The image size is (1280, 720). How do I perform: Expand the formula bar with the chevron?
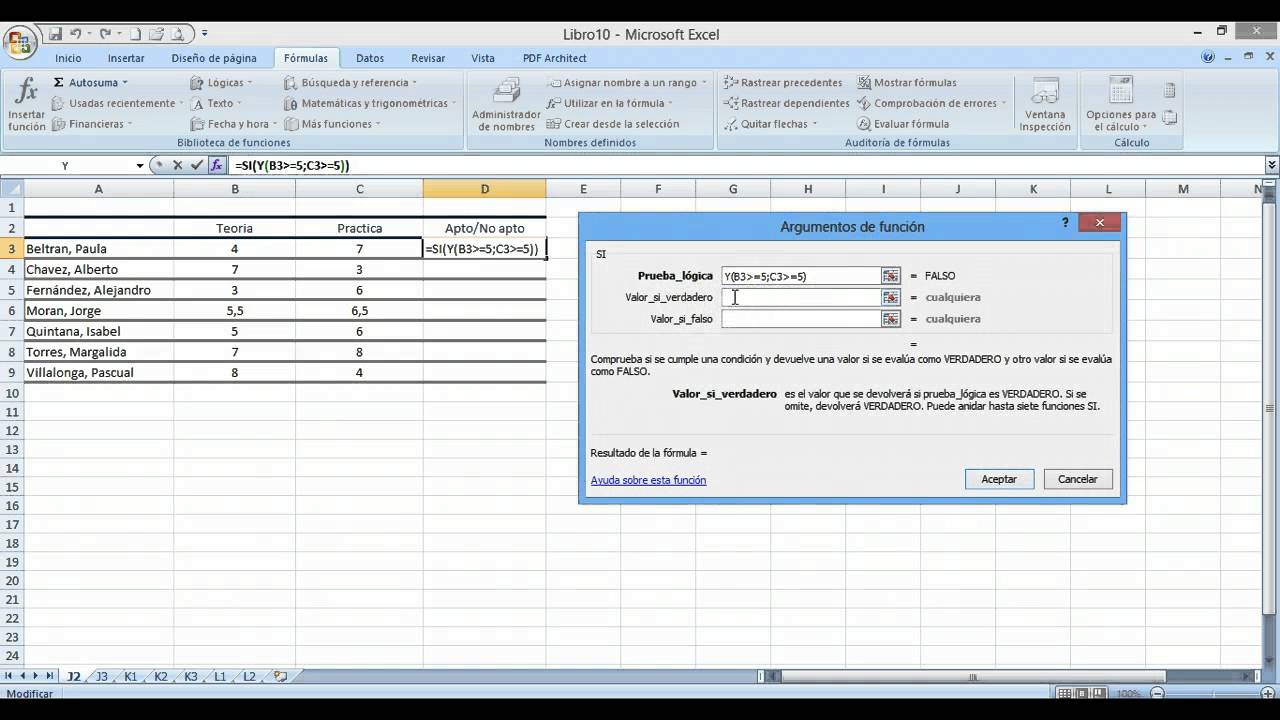click(x=1272, y=165)
